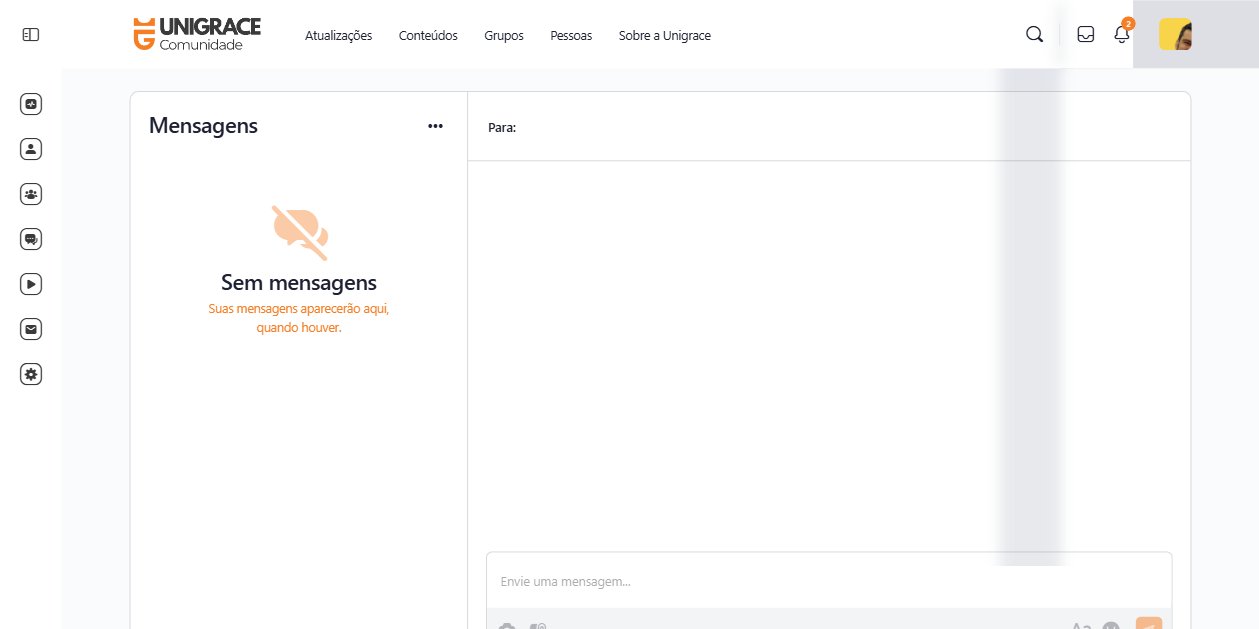Screen dimensions: 1259x629
Task: Open the activity feed sidebar icon
Action: pyautogui.click(x=31, y=104)
